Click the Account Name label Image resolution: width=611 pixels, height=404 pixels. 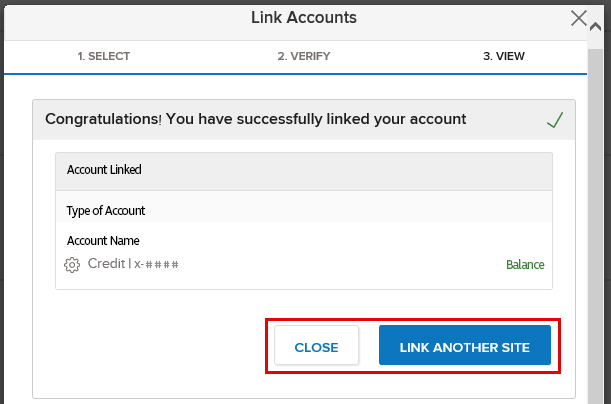click(x=103, y=241)
